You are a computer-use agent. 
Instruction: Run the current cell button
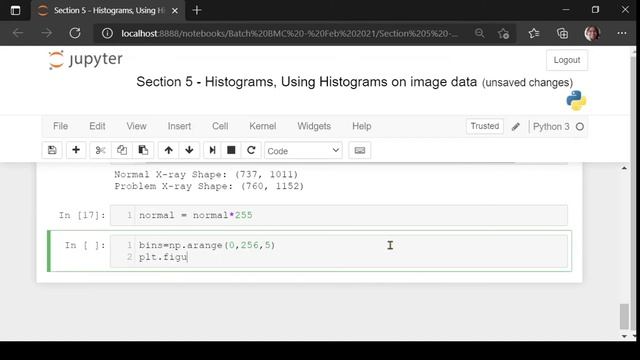click(x=212, y=150)
